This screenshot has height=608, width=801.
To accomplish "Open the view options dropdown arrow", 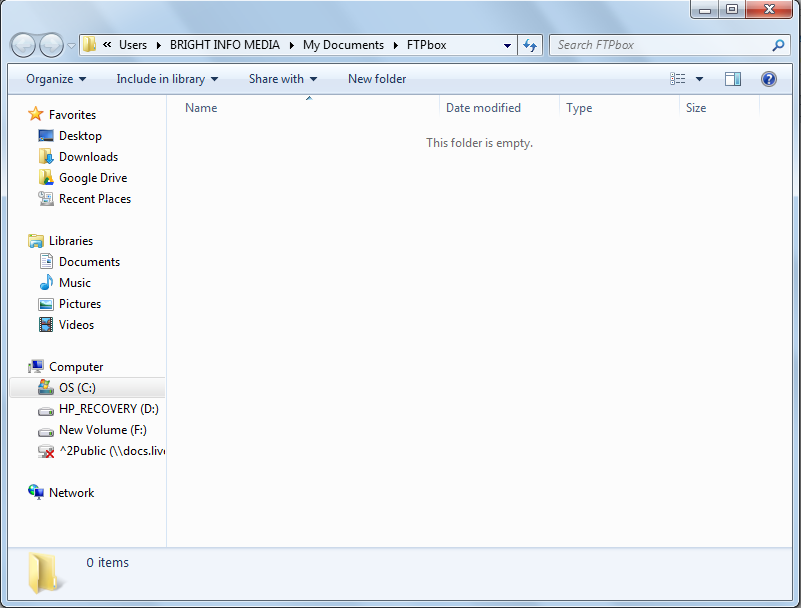I will click(700, 79).
